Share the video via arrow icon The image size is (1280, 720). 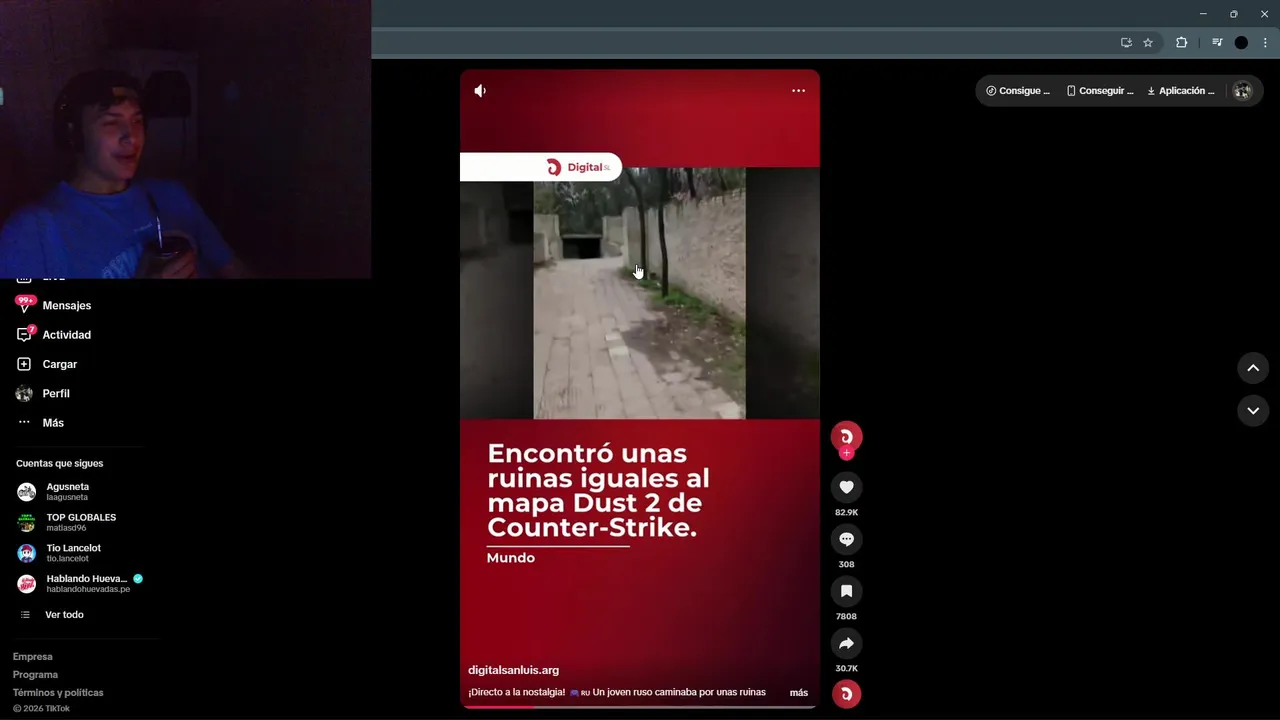pyautogui.click(x=846, y=643)
